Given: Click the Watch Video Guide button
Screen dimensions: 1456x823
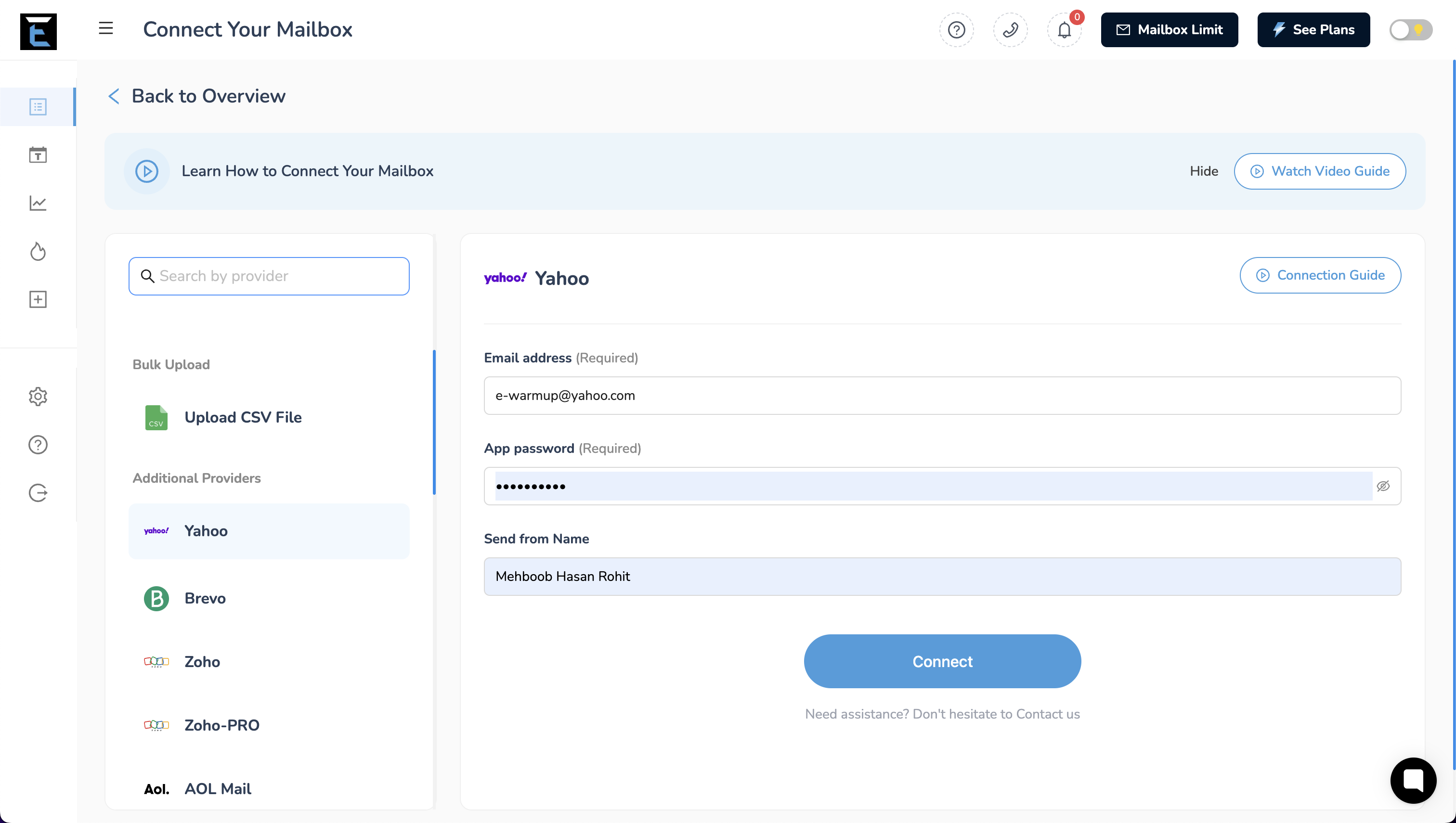Looking at the screenshot, I should point(1319,171).
